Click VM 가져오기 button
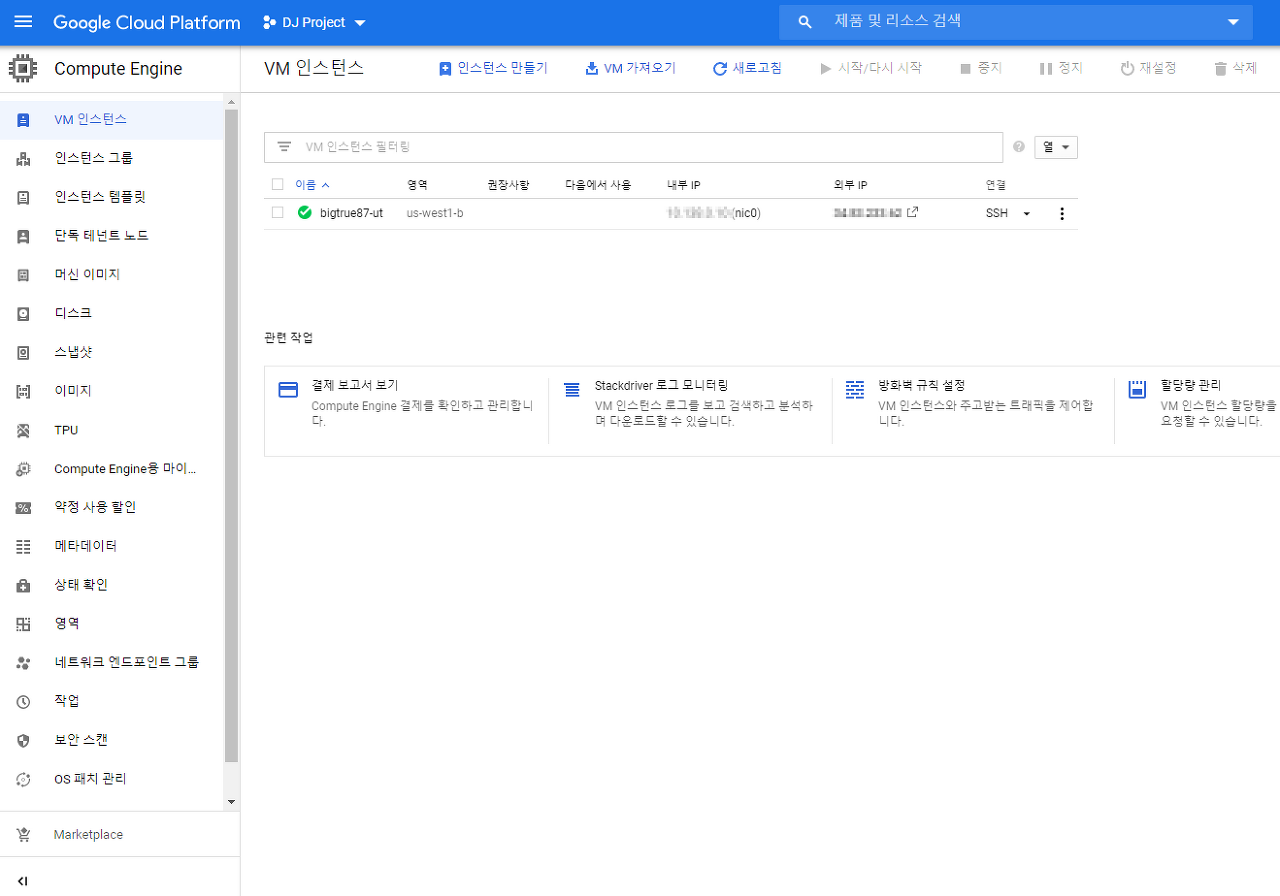1280x896 pixels. (631, 68)
